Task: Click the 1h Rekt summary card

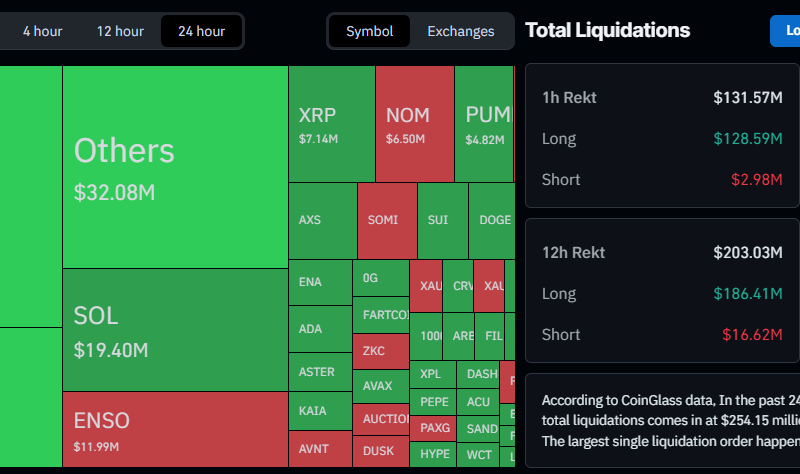Action: pyautogui.click(x=662, y=138)
